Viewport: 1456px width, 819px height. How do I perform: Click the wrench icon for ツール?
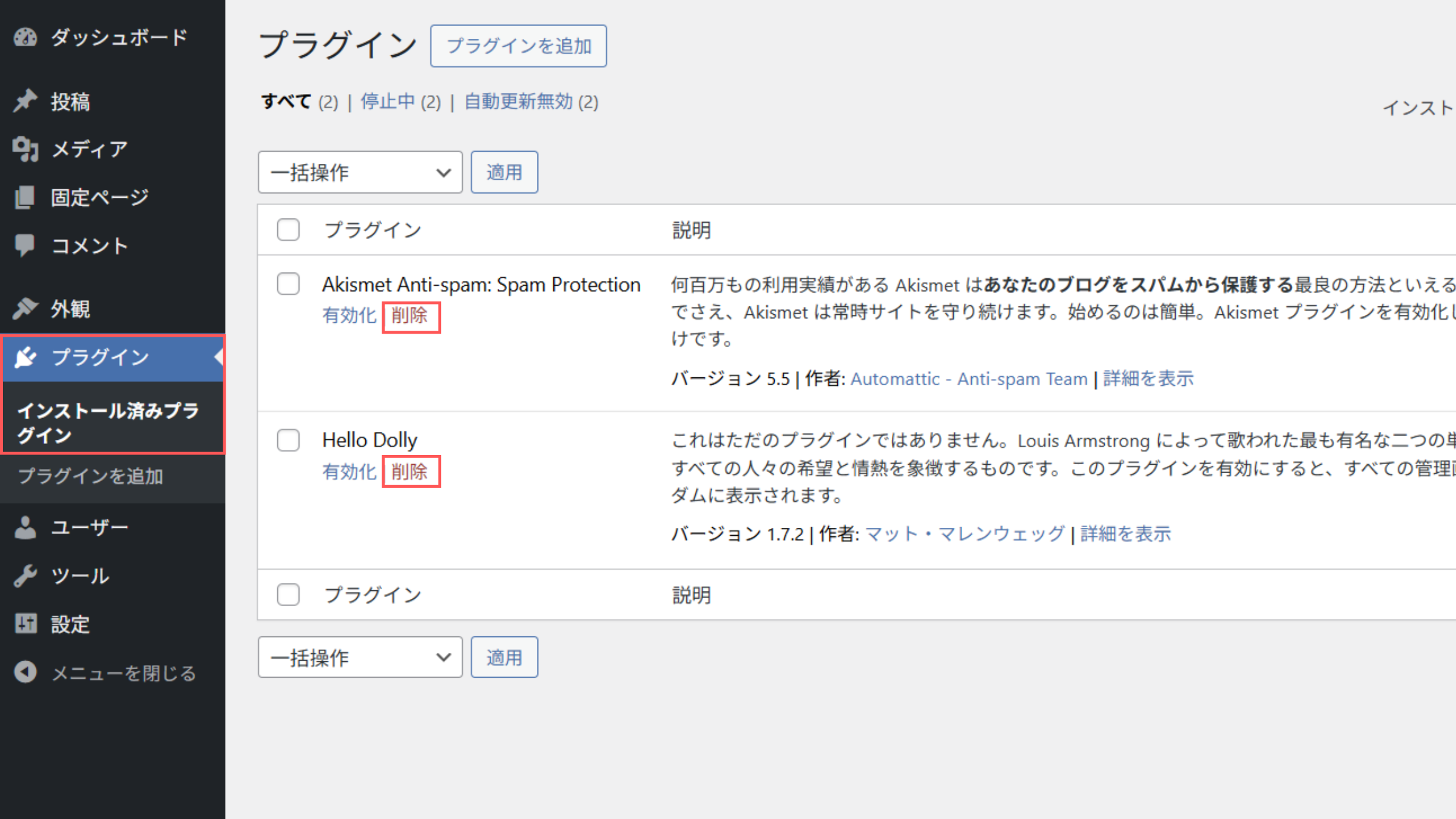25,576
